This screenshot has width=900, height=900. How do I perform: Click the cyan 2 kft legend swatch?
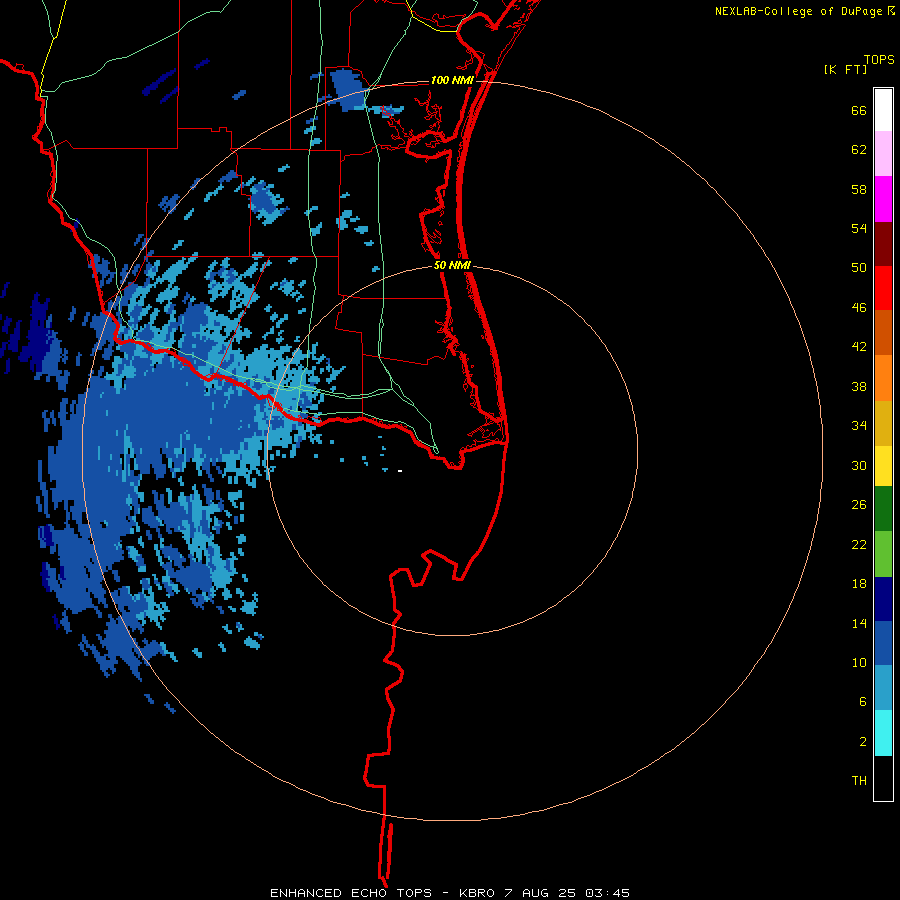[x=883, y=733]
